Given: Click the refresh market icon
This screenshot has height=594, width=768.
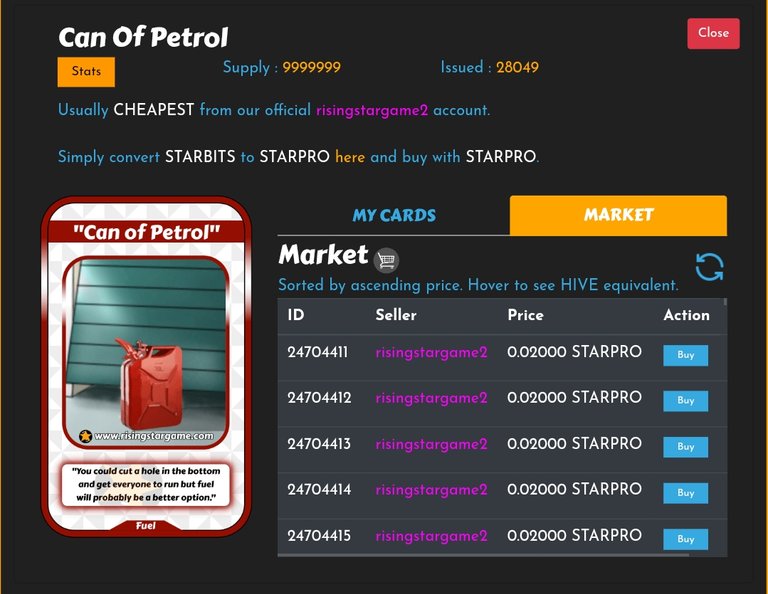Looking at the screenshot, I should tap(709, 267).
